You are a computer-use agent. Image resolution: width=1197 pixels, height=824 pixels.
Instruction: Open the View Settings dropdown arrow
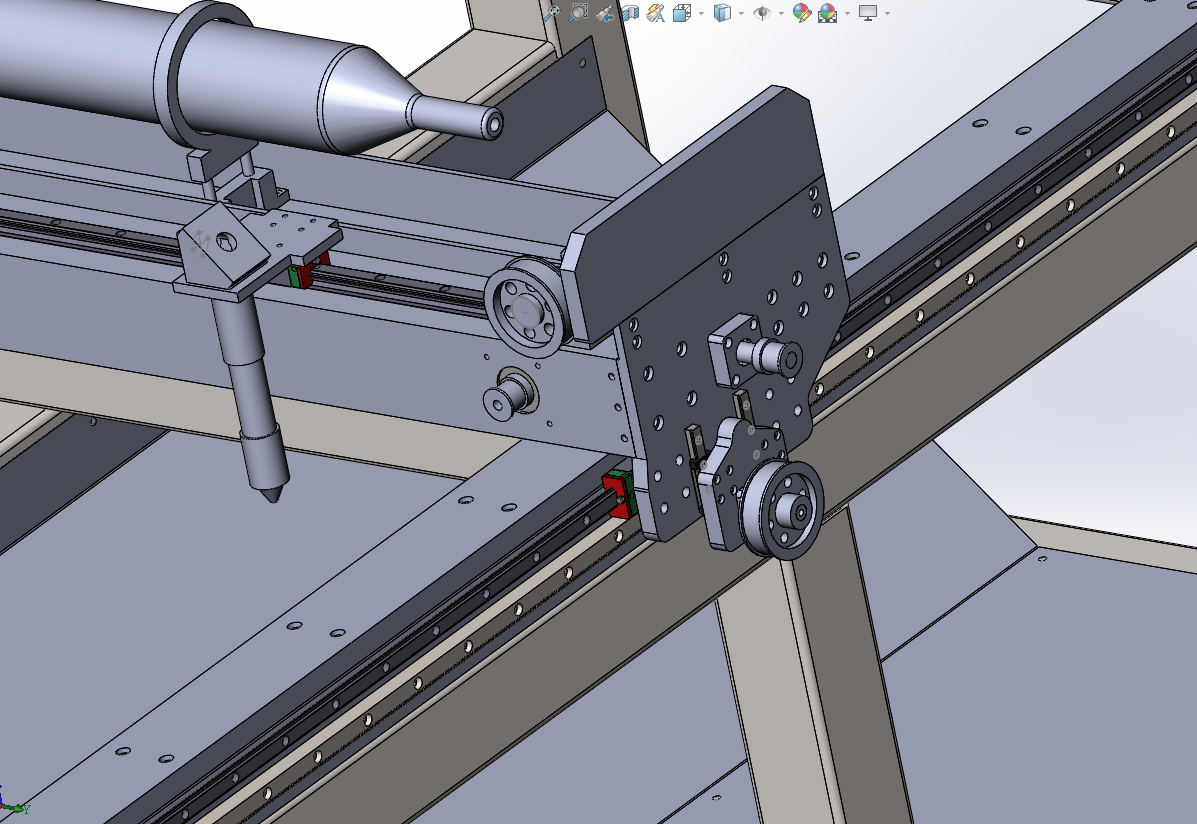887,13
